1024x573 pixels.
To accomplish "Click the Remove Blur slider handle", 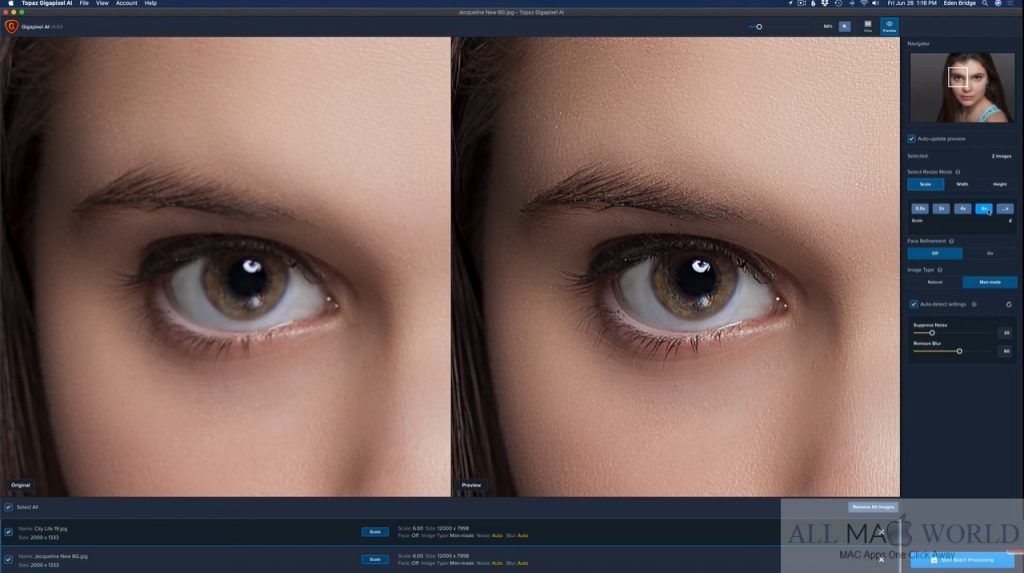I will (x=959, y=351).
